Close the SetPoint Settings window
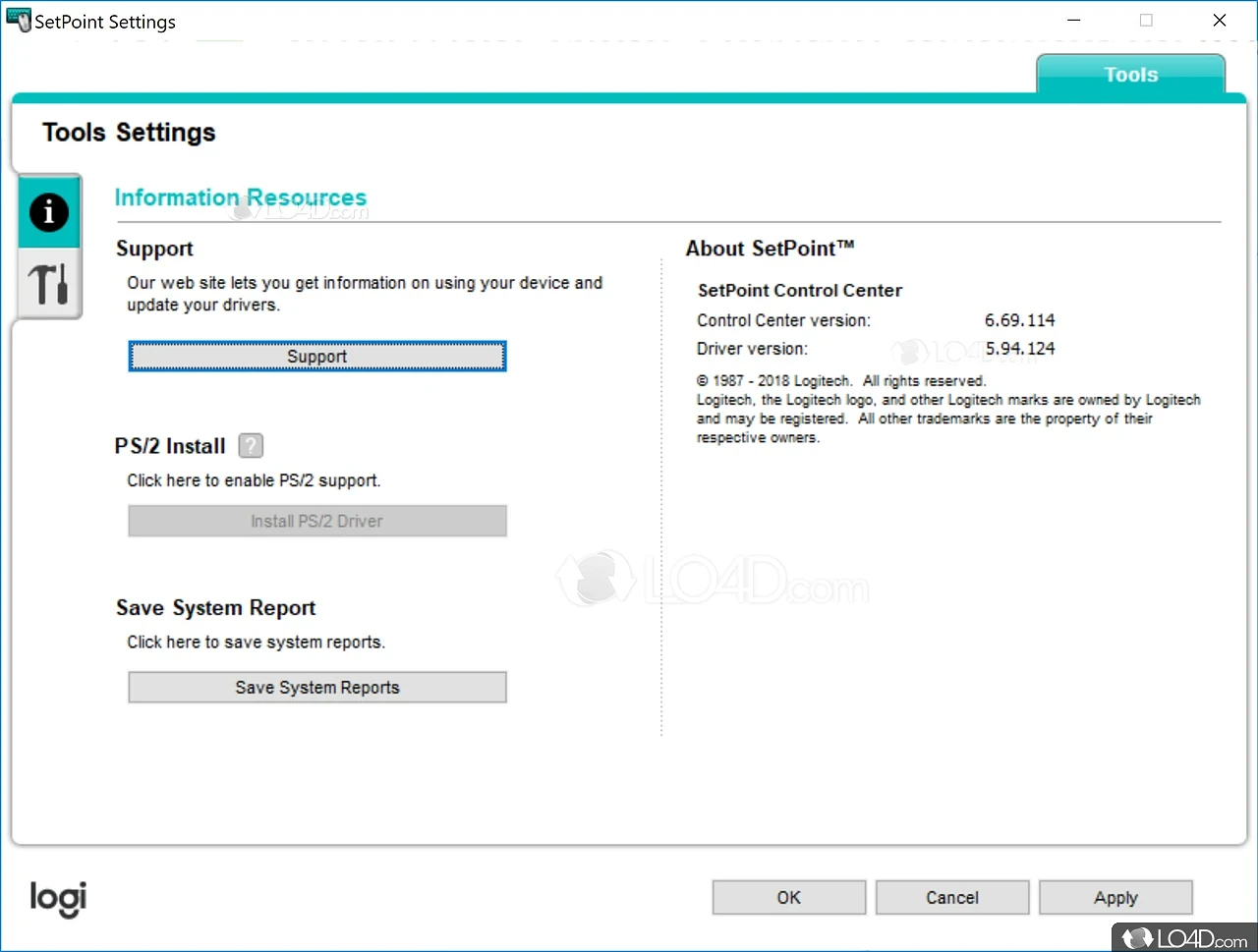This screenshot has height=952, width=1258. [x=1220, y=20]
